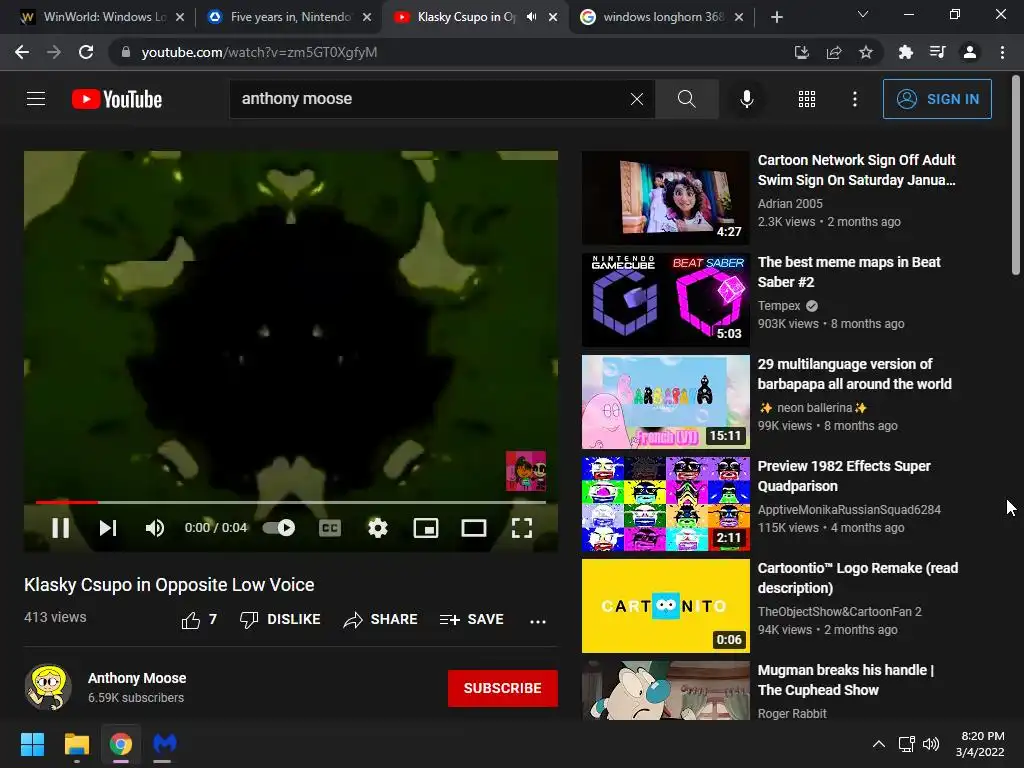Image resolution: width=1024 pixels, height=768 pixels.
Task: Open Malwarebytes from taskbar
Action: click(165, 744)
